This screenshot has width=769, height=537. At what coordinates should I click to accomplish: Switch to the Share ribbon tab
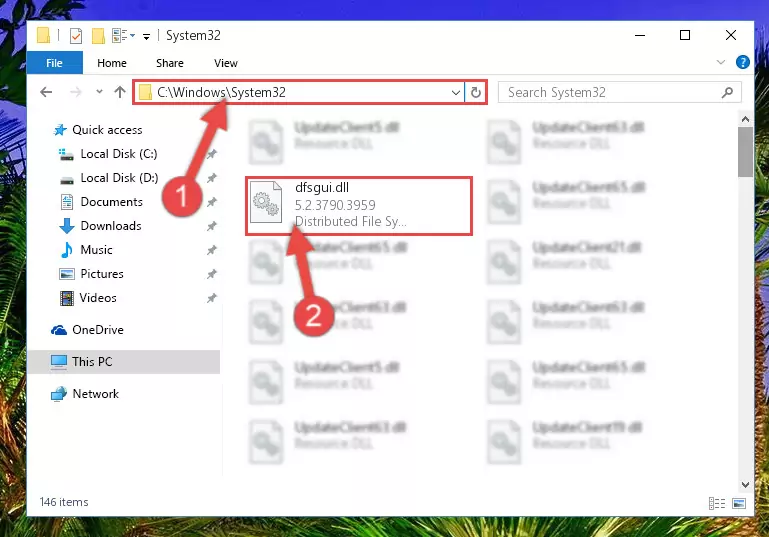[x=170, y=63]
